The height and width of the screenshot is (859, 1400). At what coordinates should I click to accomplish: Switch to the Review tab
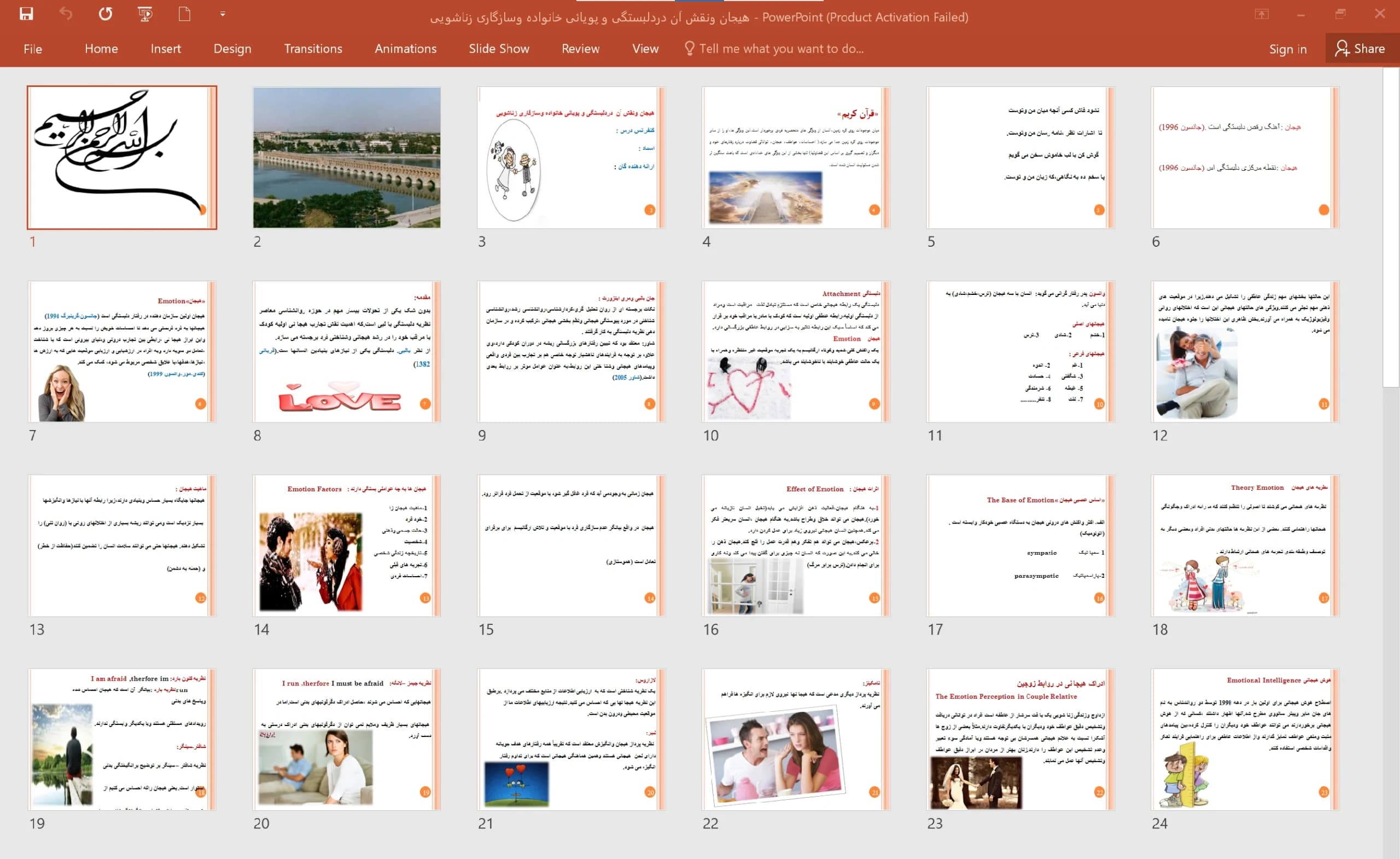[x=580, y=49]
